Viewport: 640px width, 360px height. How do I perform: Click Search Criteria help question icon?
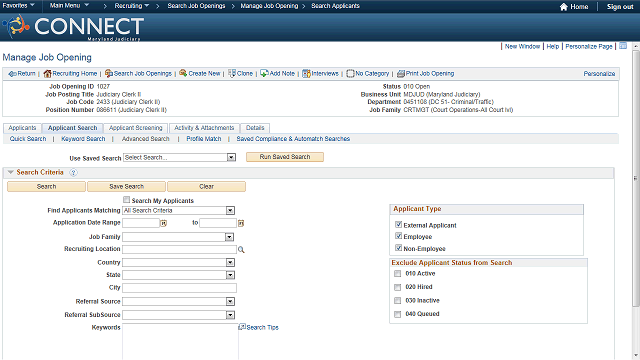73,173
